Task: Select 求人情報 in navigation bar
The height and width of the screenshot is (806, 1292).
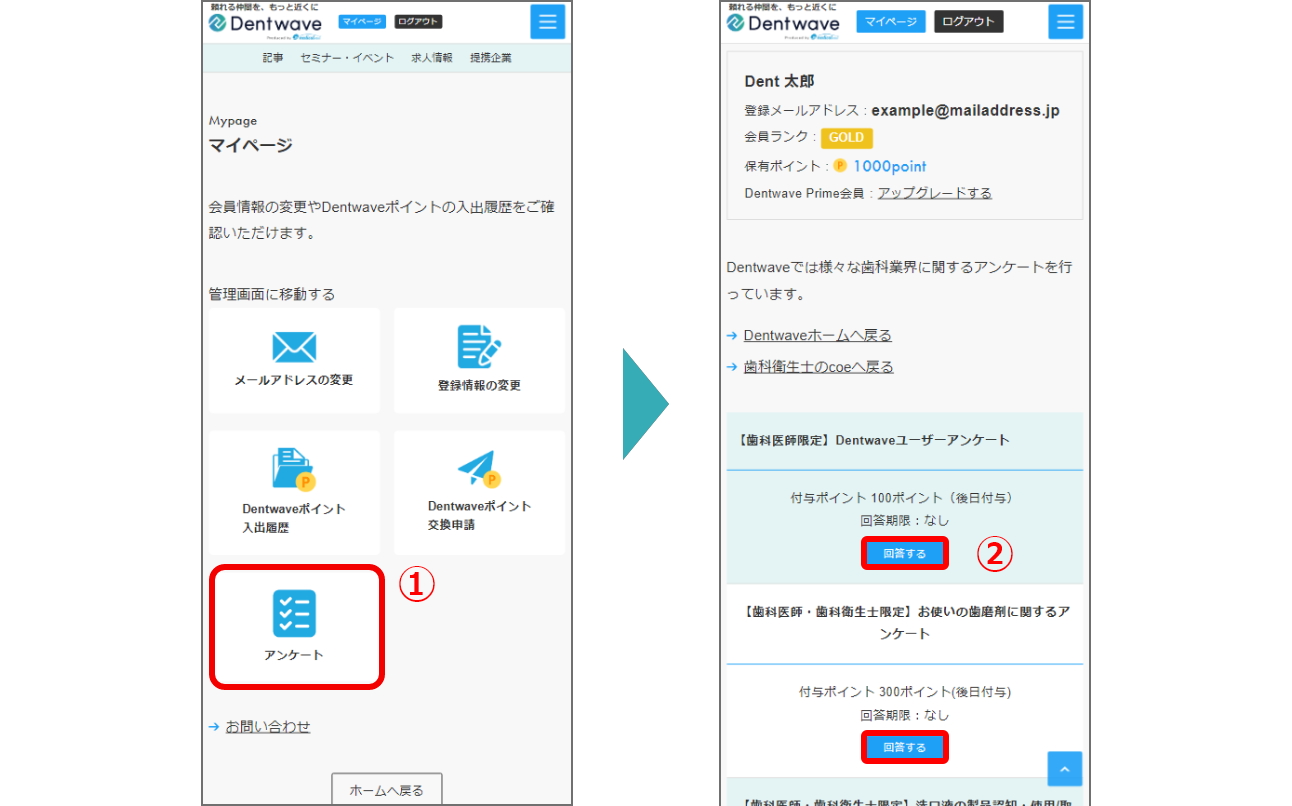Action: tap(432, 58)
